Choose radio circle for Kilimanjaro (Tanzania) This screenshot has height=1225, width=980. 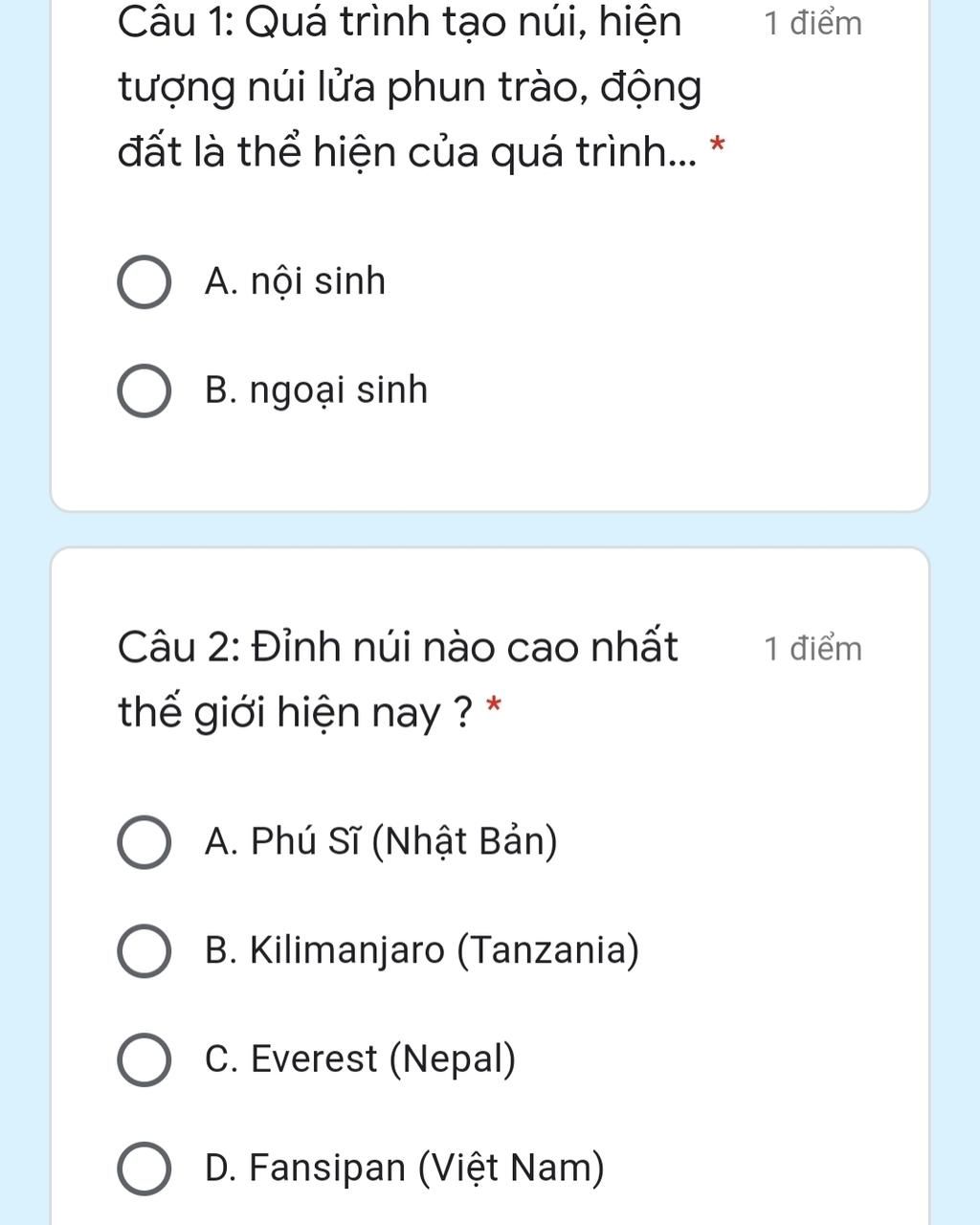click(x=145, y=951)
